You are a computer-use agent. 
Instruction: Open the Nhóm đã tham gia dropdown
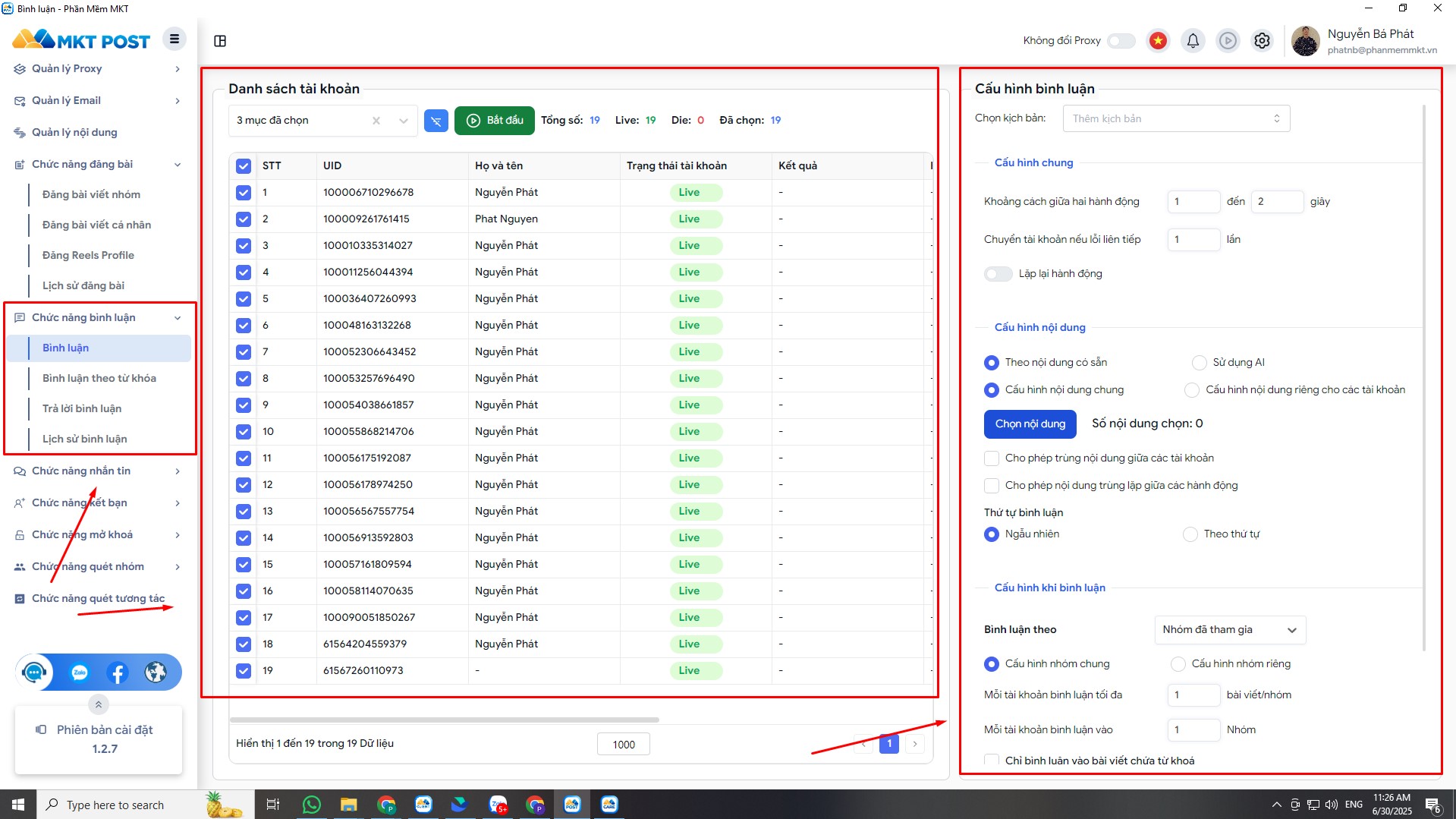1229,630
